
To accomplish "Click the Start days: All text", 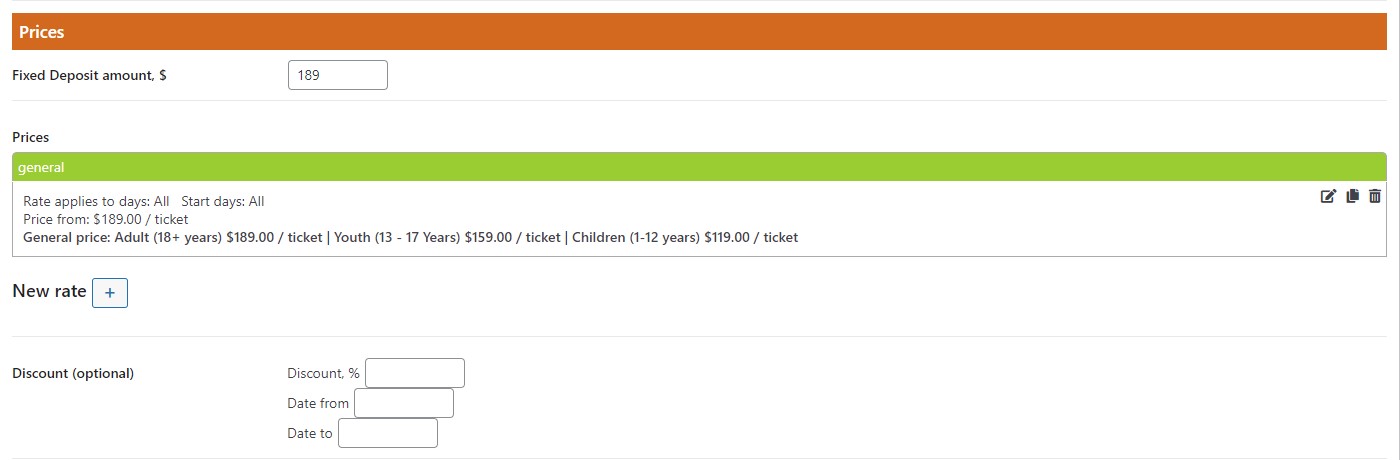I will (x=223, y=201).
